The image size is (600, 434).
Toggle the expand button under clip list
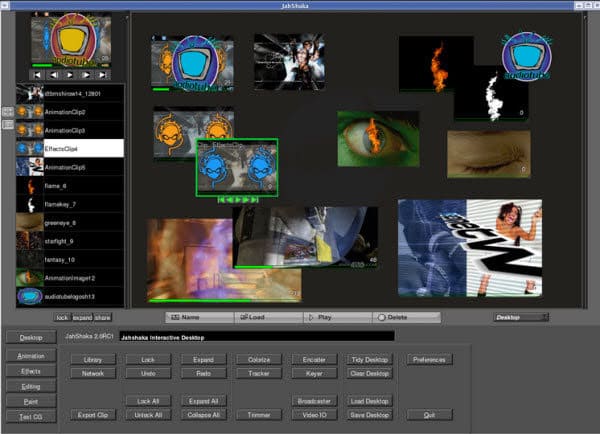(83, 317)
